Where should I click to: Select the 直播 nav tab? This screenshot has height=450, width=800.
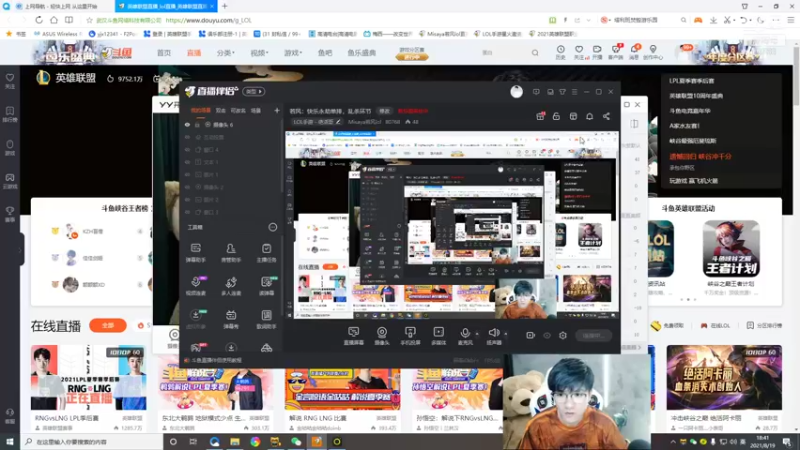click(x=194, y=53)
